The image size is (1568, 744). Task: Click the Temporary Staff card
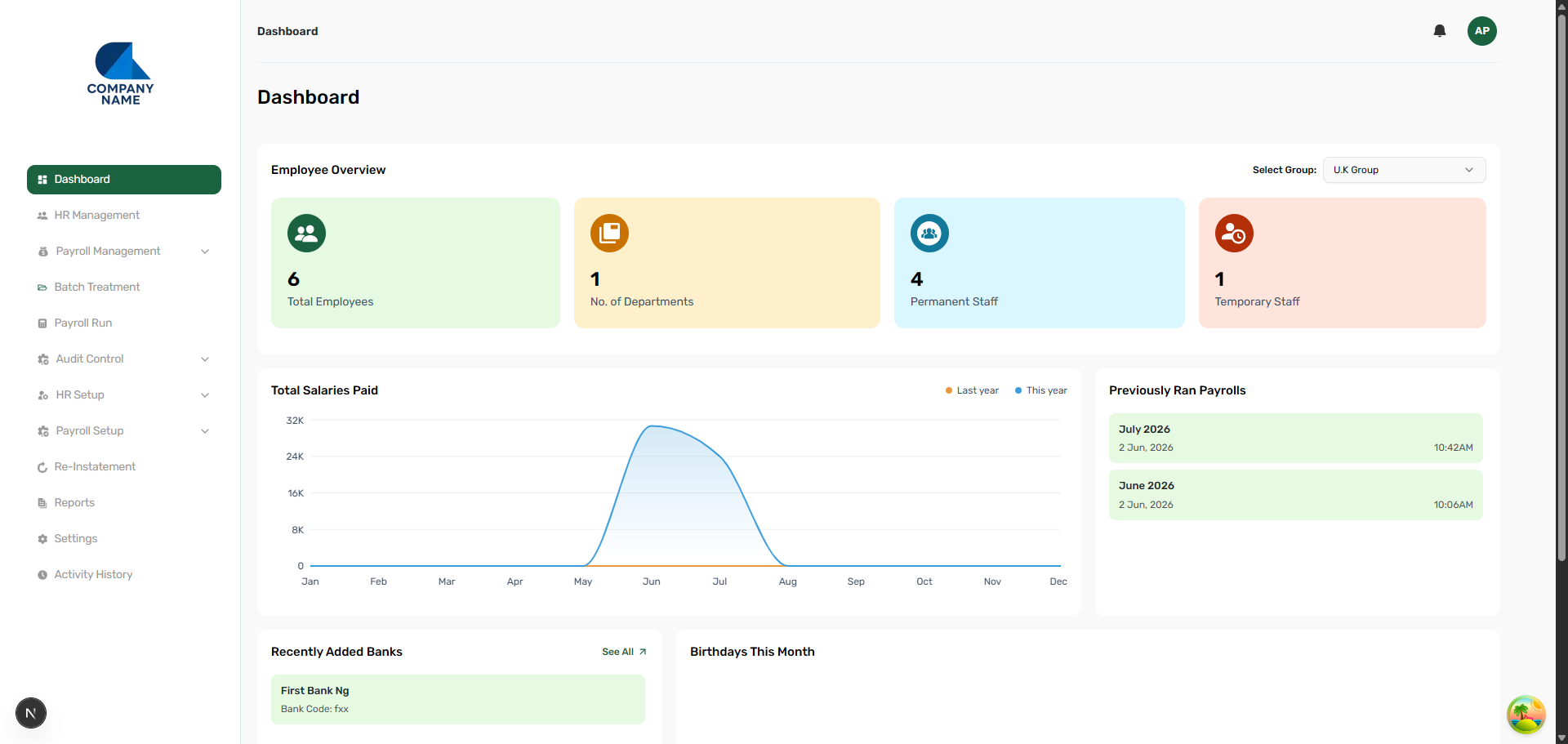coord(1342,263)
